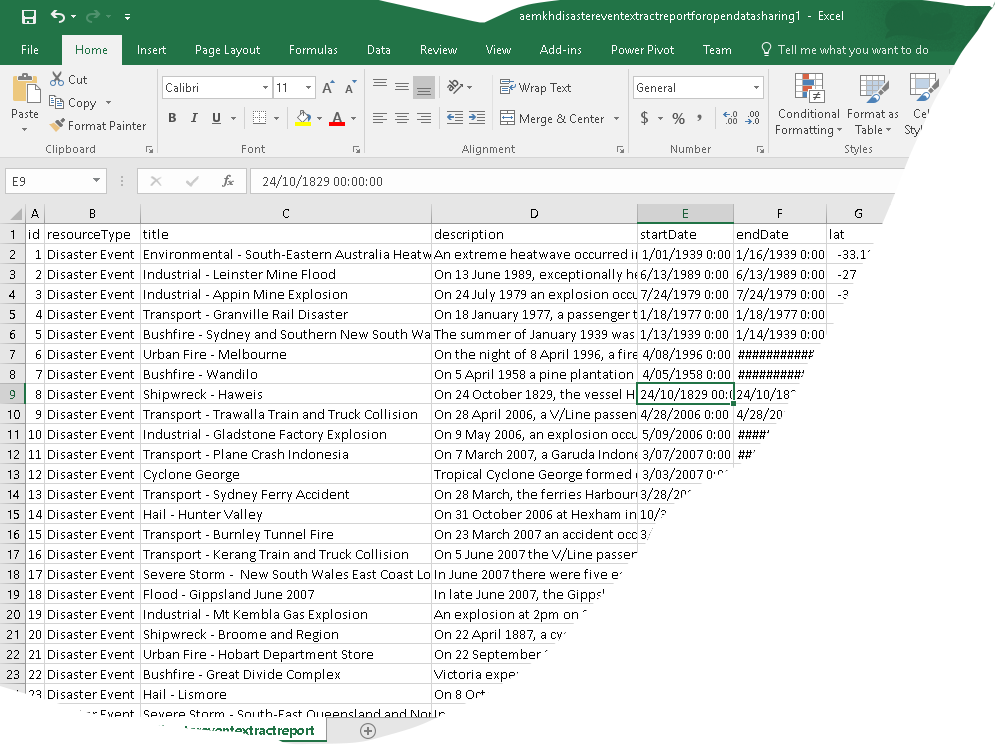995x745 pixels.
Task: Toggle italic formatting
Action: (192, 117)
